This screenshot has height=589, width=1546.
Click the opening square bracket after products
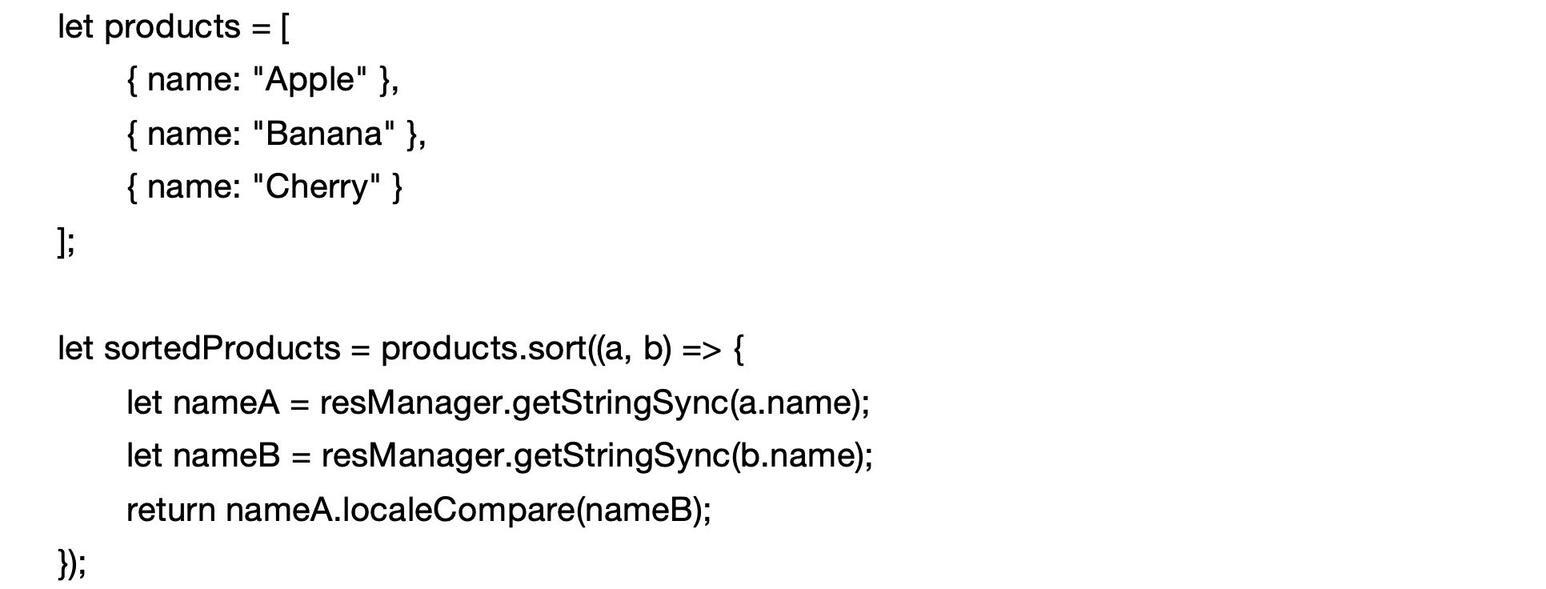point(285,27)
